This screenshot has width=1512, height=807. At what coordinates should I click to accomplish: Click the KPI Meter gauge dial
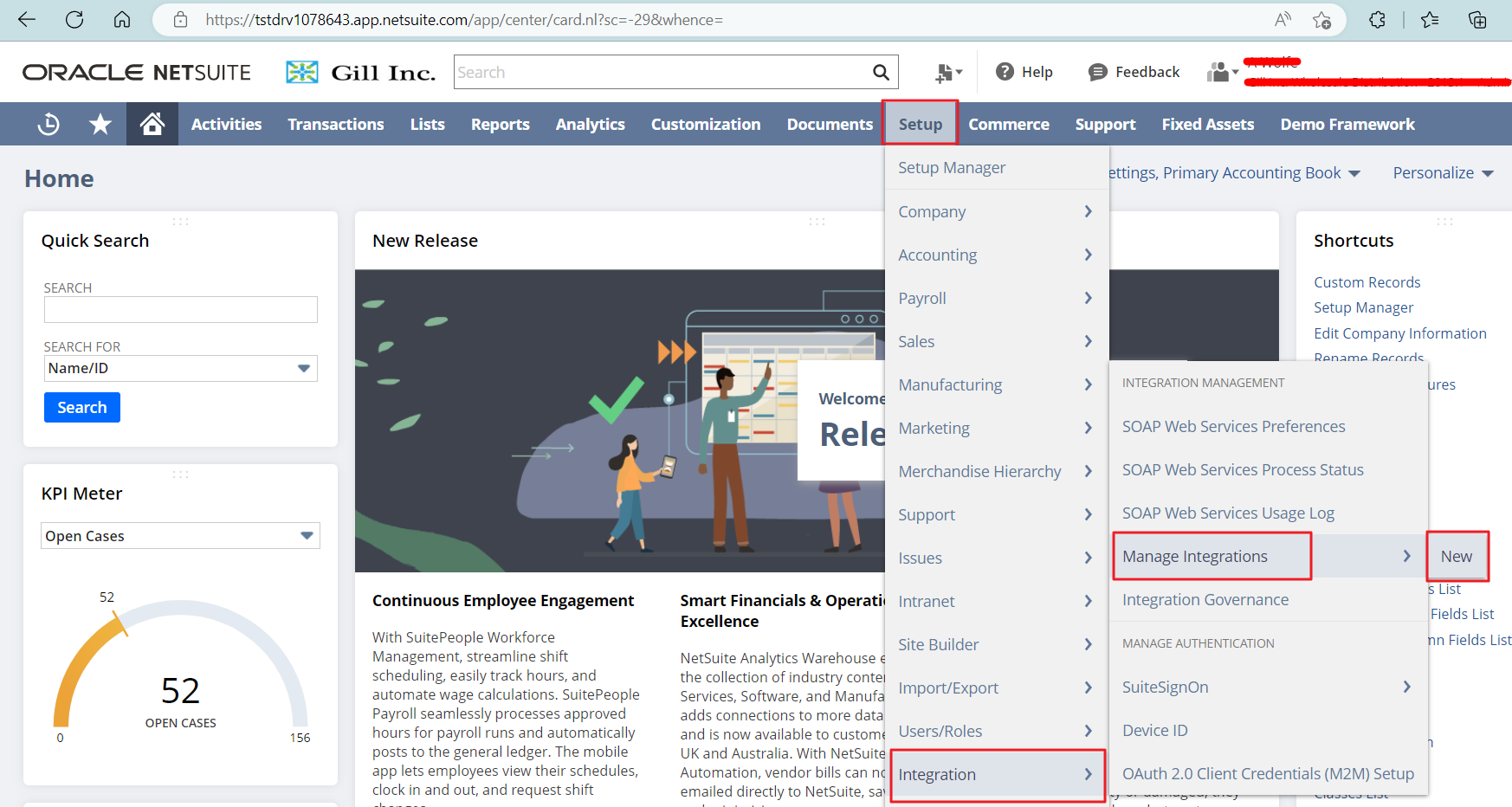180,667
